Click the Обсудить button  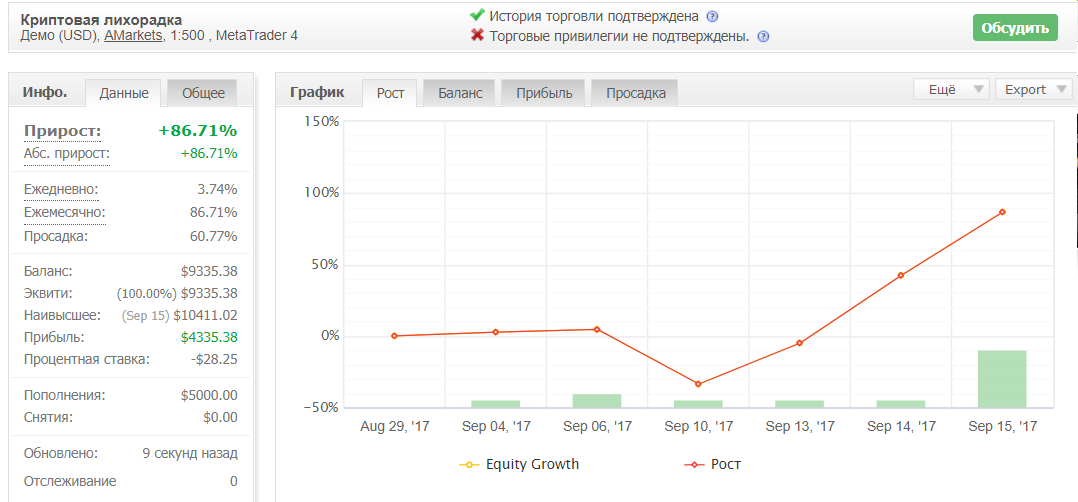point(1015,28)
